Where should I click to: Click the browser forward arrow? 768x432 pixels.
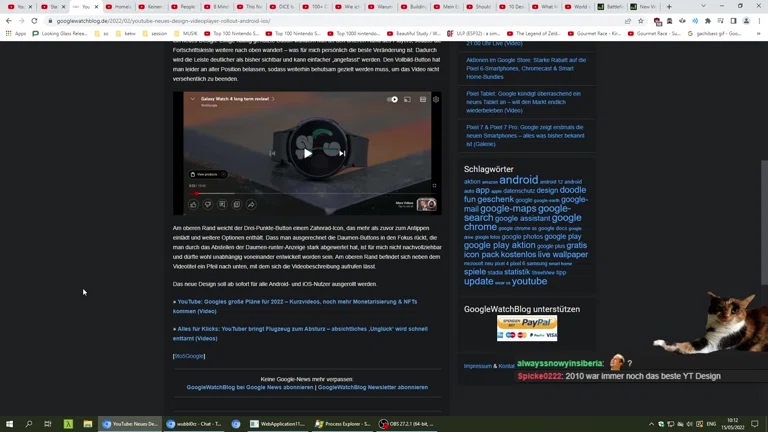tap(22, 21)
